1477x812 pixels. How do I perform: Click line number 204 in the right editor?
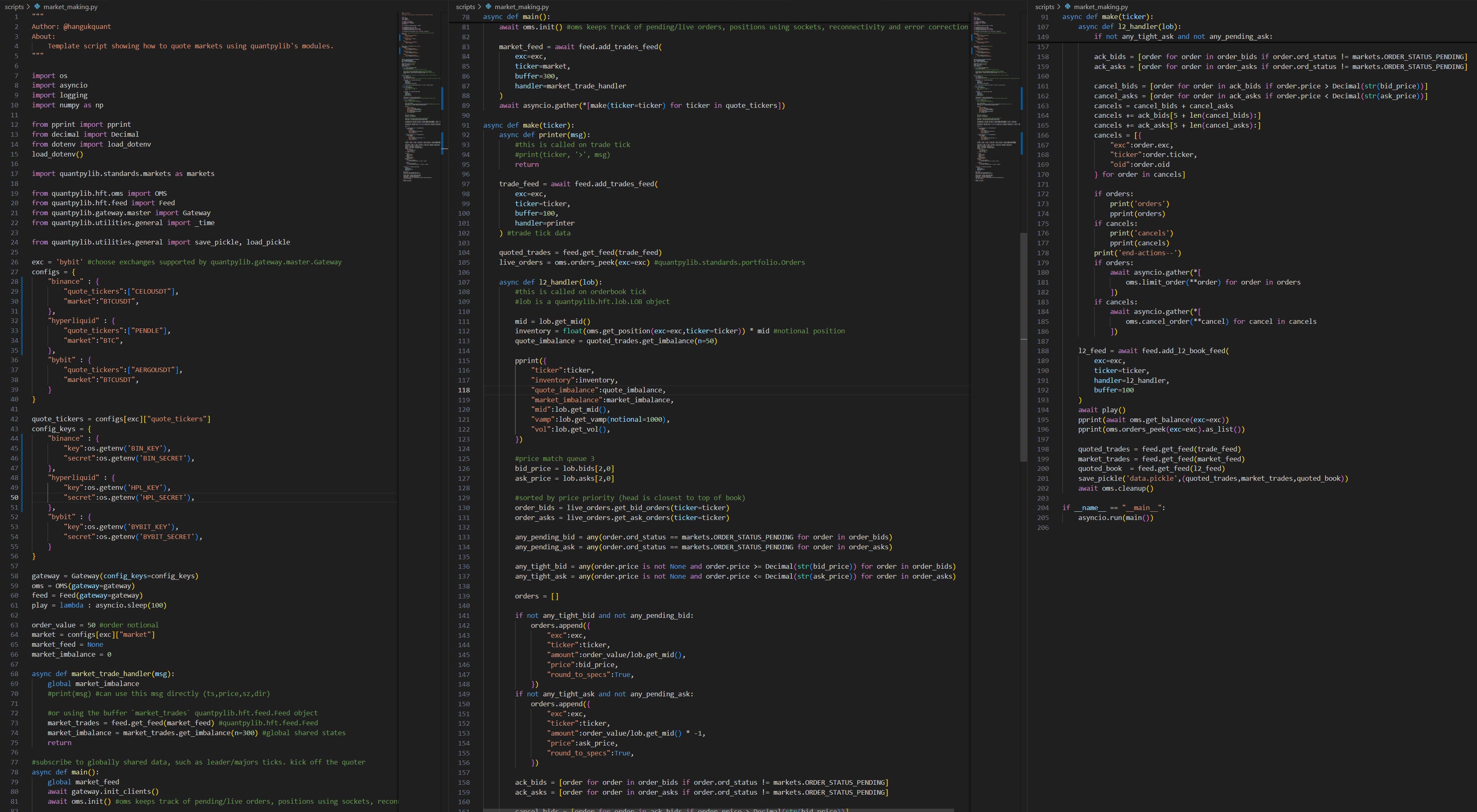(1043, 508)
